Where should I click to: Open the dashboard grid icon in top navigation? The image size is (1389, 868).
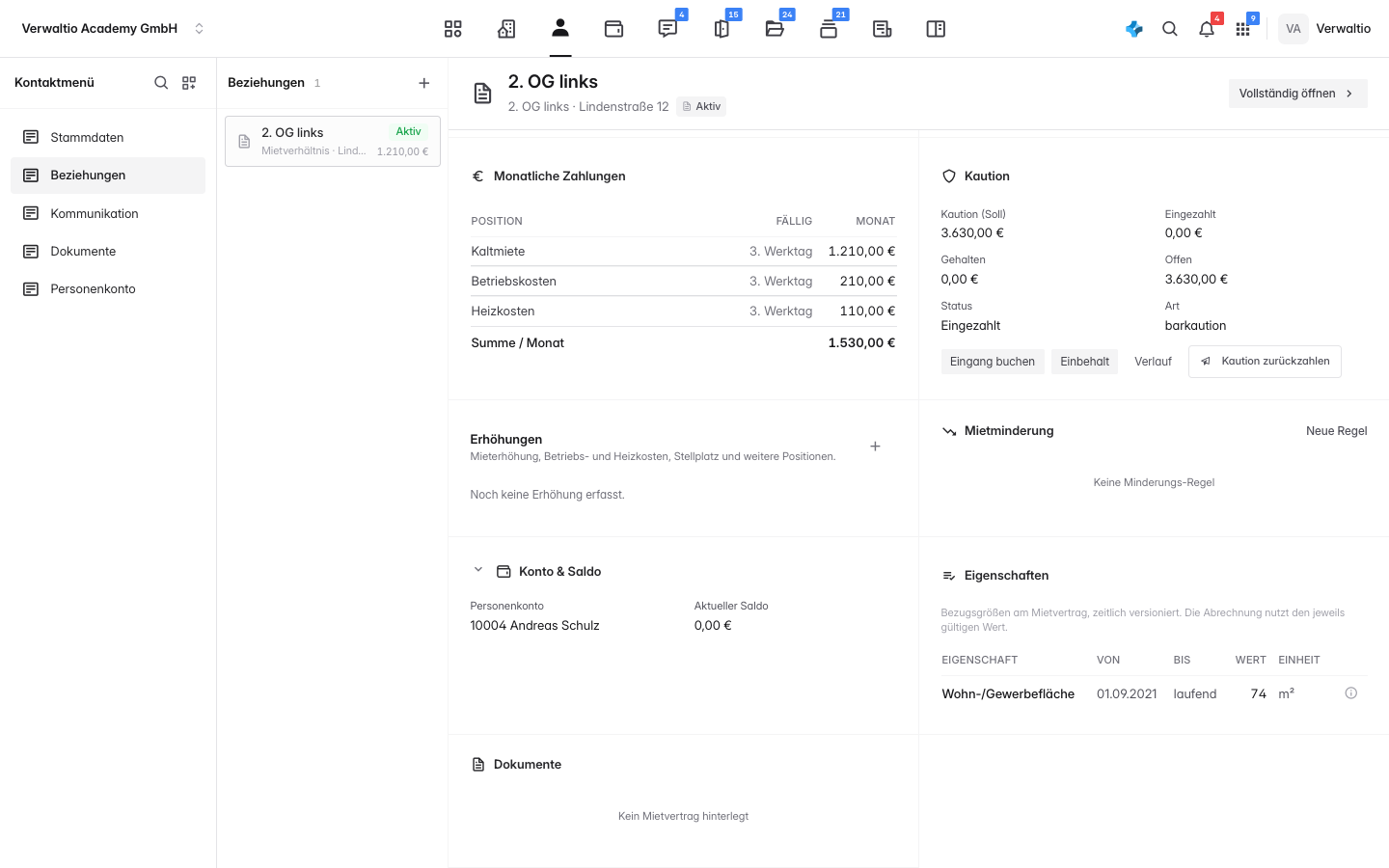pos(453,29)
